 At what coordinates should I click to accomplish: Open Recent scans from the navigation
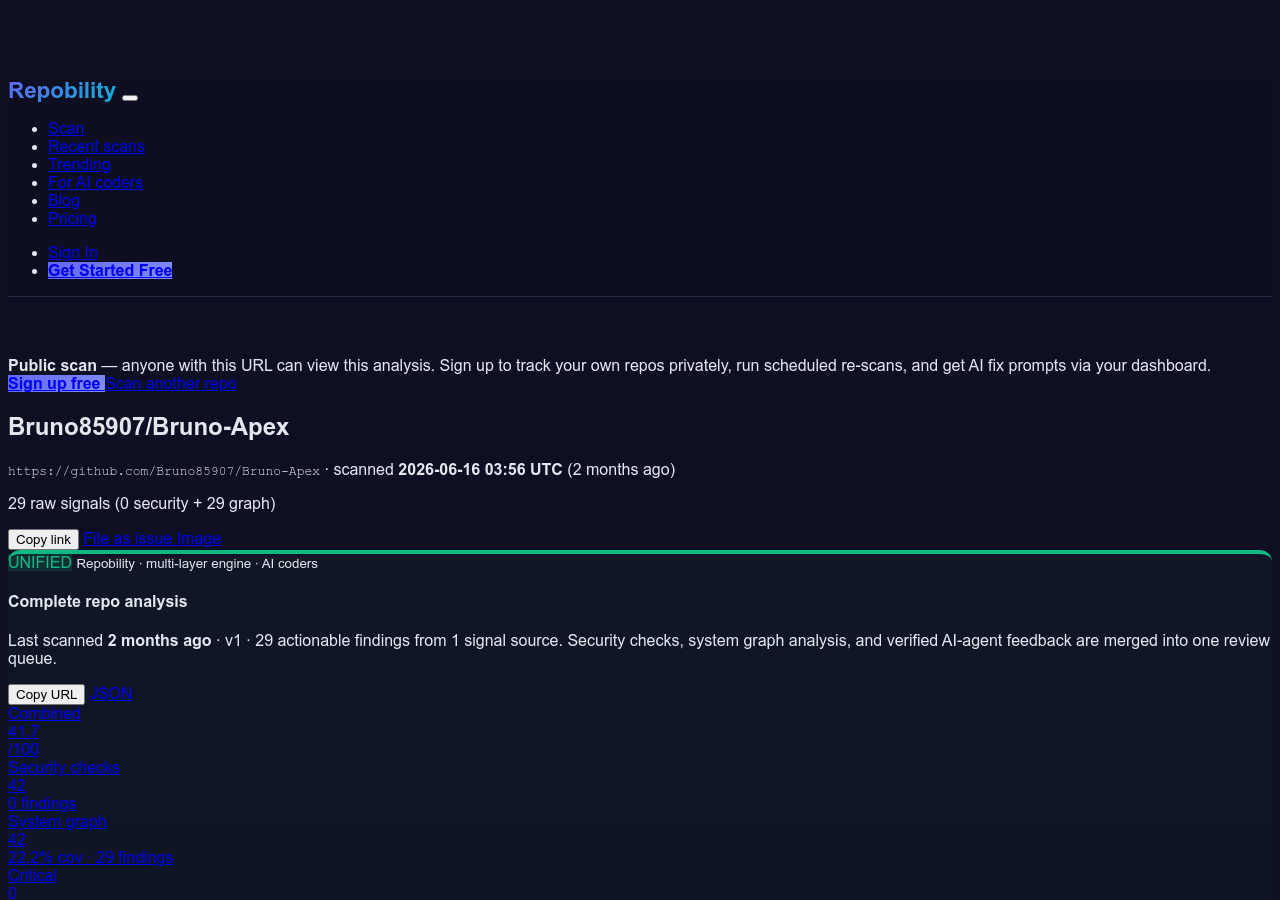[x=96, y=146]
